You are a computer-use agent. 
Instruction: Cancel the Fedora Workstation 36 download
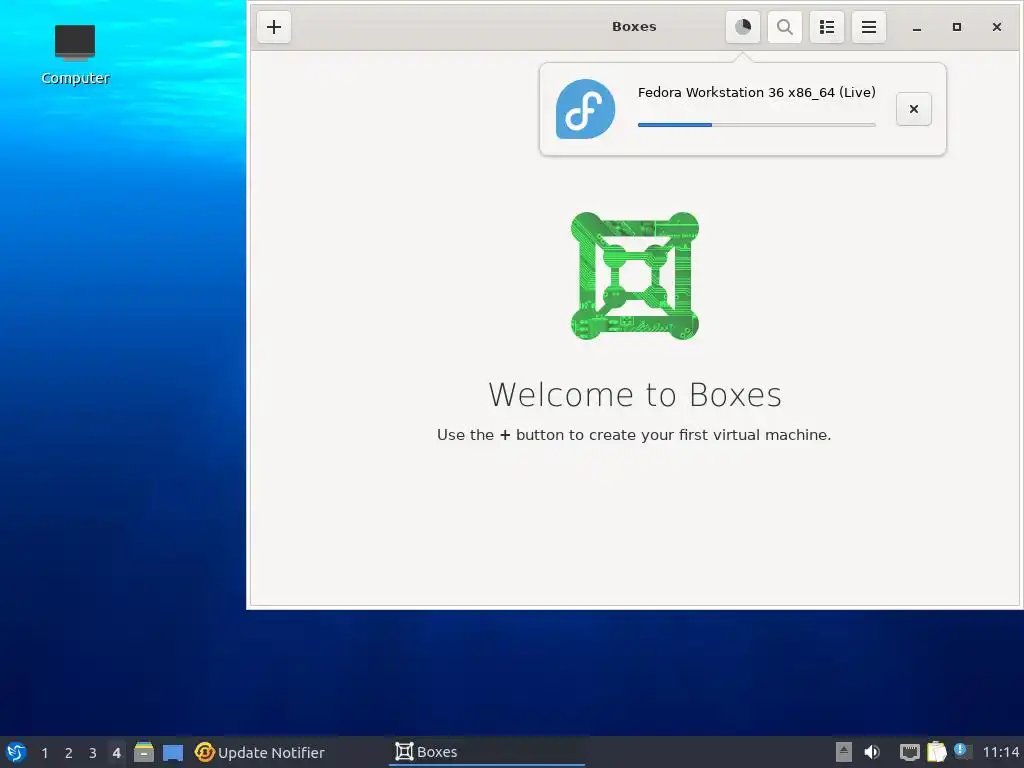click(914, 109)
